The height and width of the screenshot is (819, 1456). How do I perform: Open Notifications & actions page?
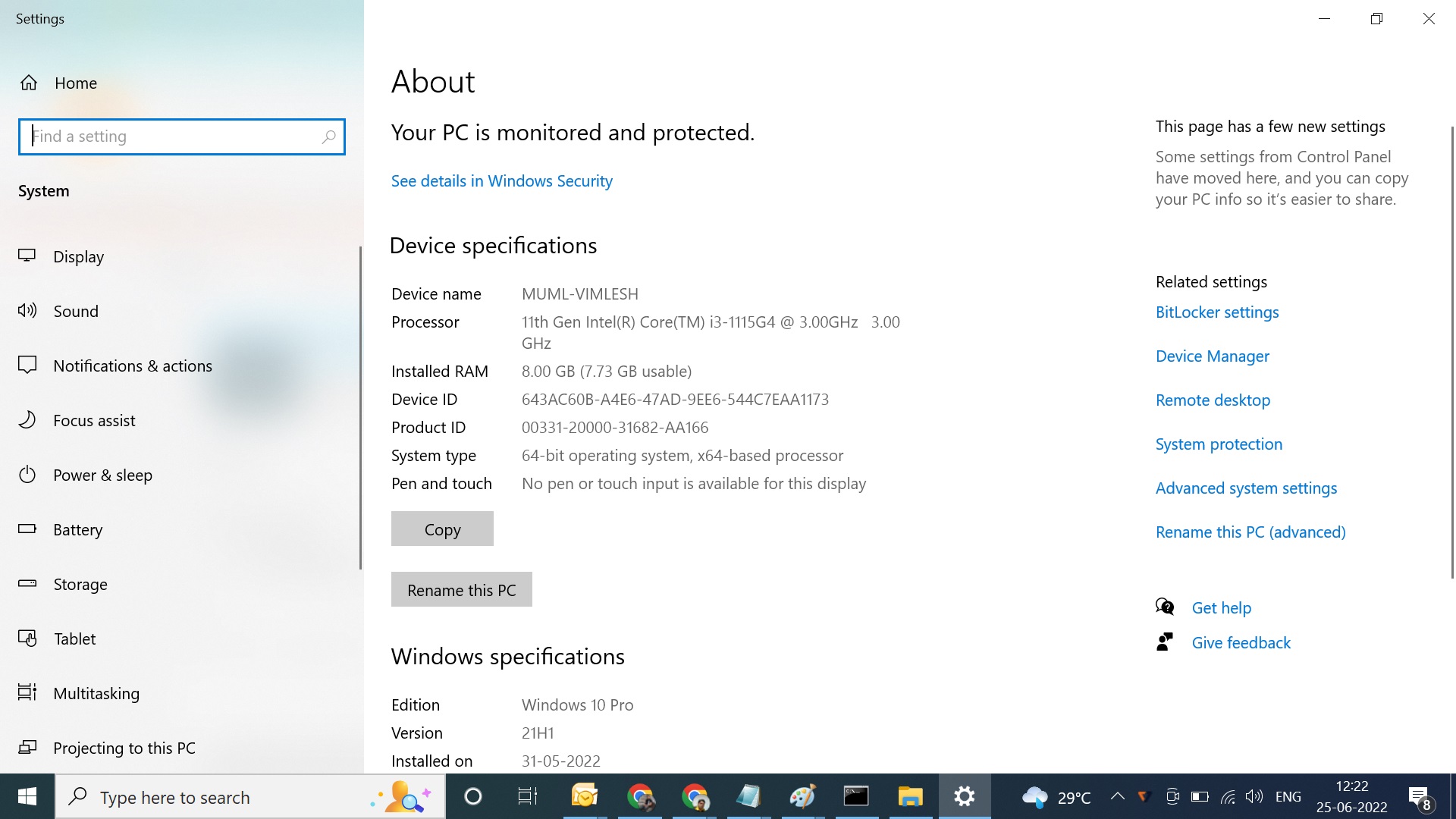tap(132, 366)
